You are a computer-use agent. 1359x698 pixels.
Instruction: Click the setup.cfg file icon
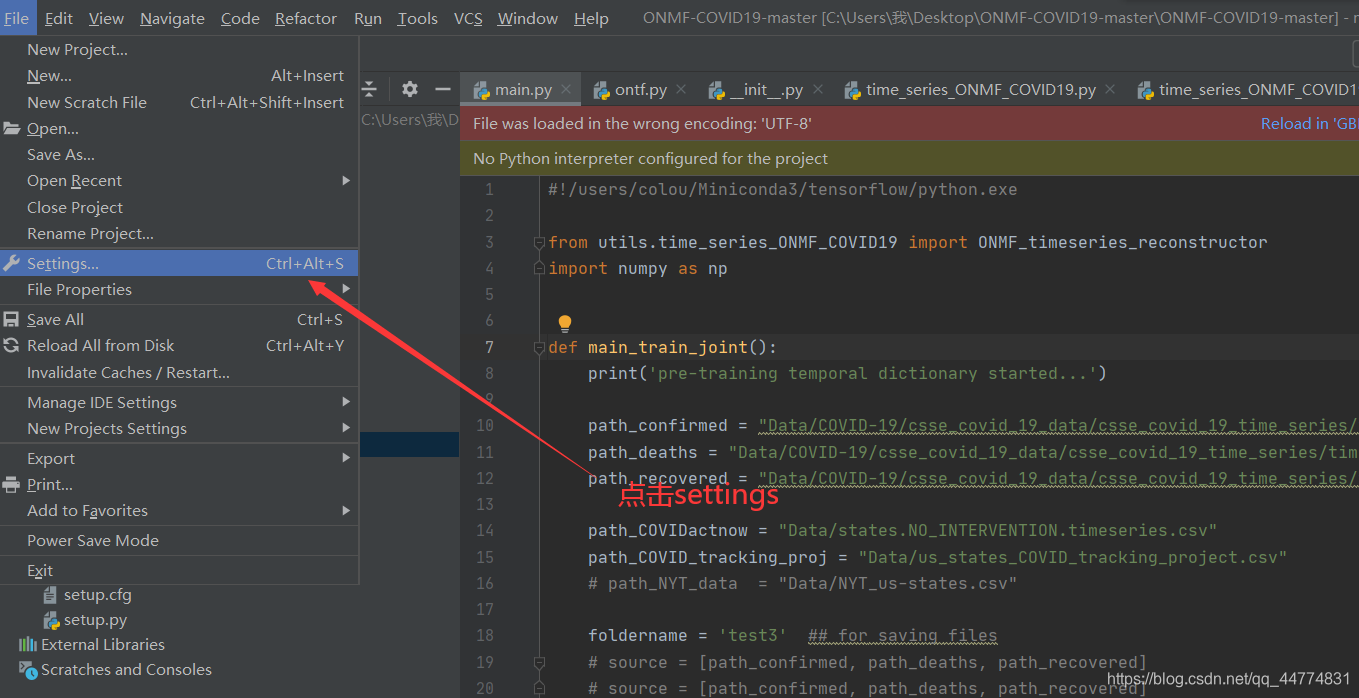pos(50,594)
